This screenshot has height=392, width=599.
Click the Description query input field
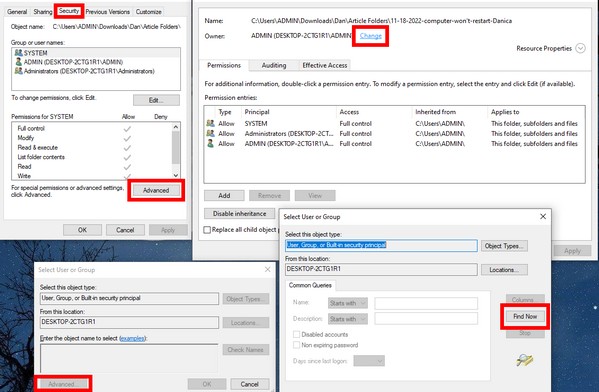[x=426, y=319]
